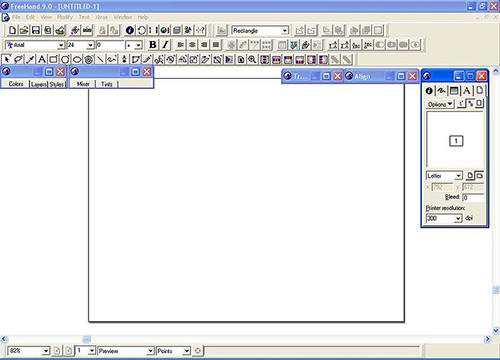500x360 pixels.
Task: Click the vertical scrollbar down arrow
Action: [496, 330]
